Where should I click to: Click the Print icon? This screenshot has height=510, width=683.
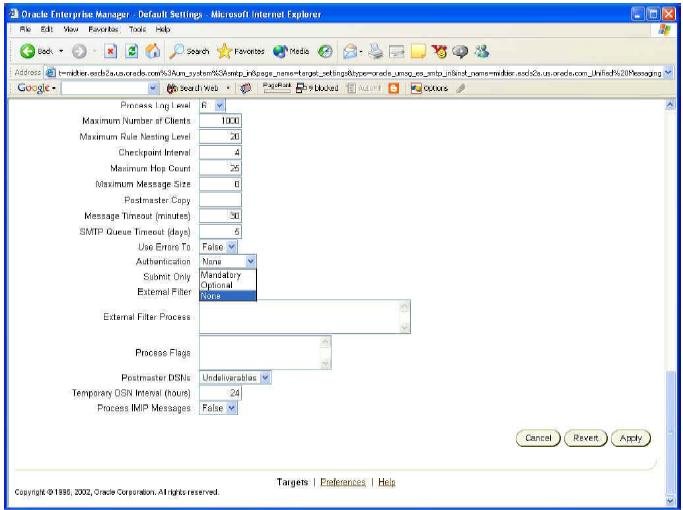tap(375, 51)
